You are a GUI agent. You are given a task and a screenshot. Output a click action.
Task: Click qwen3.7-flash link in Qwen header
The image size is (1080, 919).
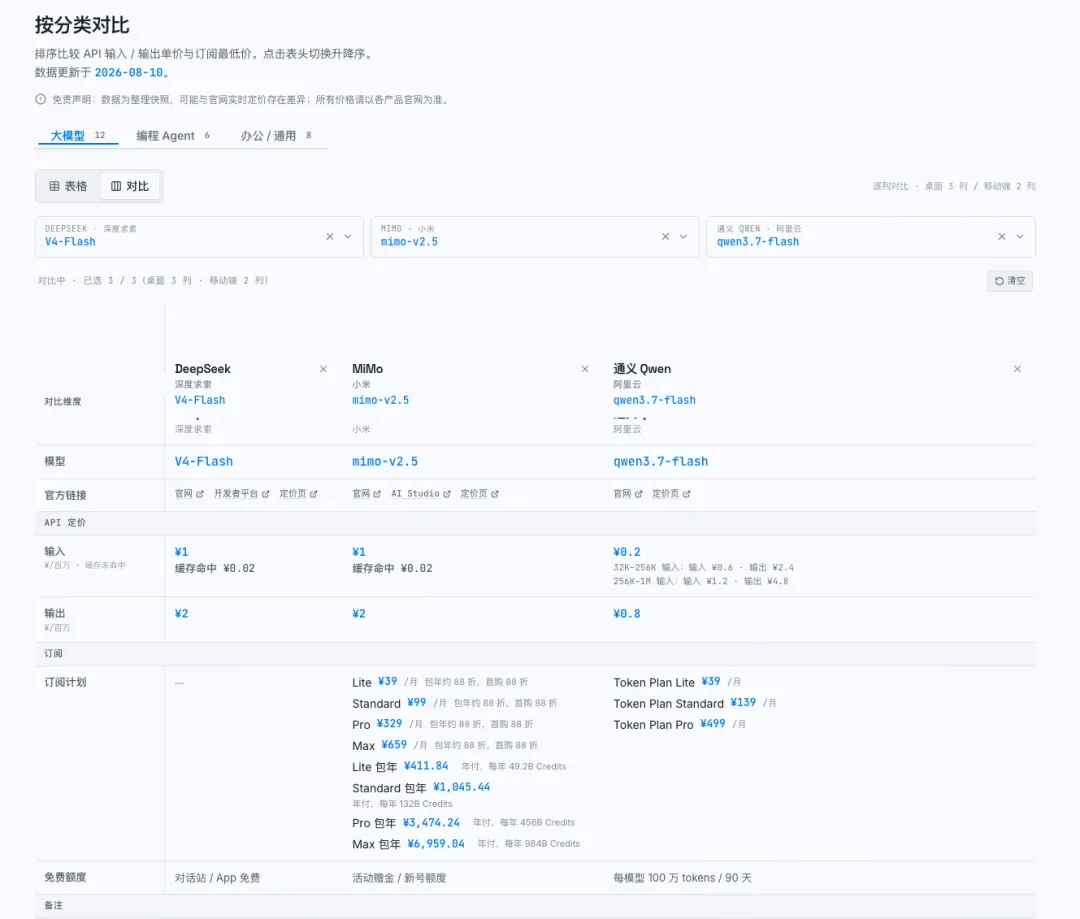click(654, 400)
